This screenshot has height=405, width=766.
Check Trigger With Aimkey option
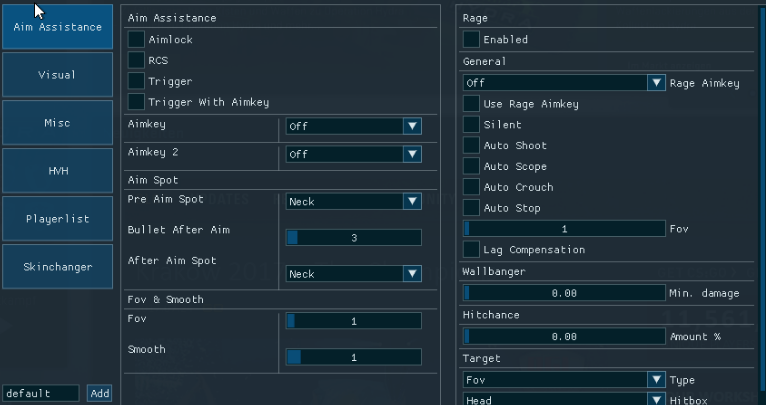[137, 102]
